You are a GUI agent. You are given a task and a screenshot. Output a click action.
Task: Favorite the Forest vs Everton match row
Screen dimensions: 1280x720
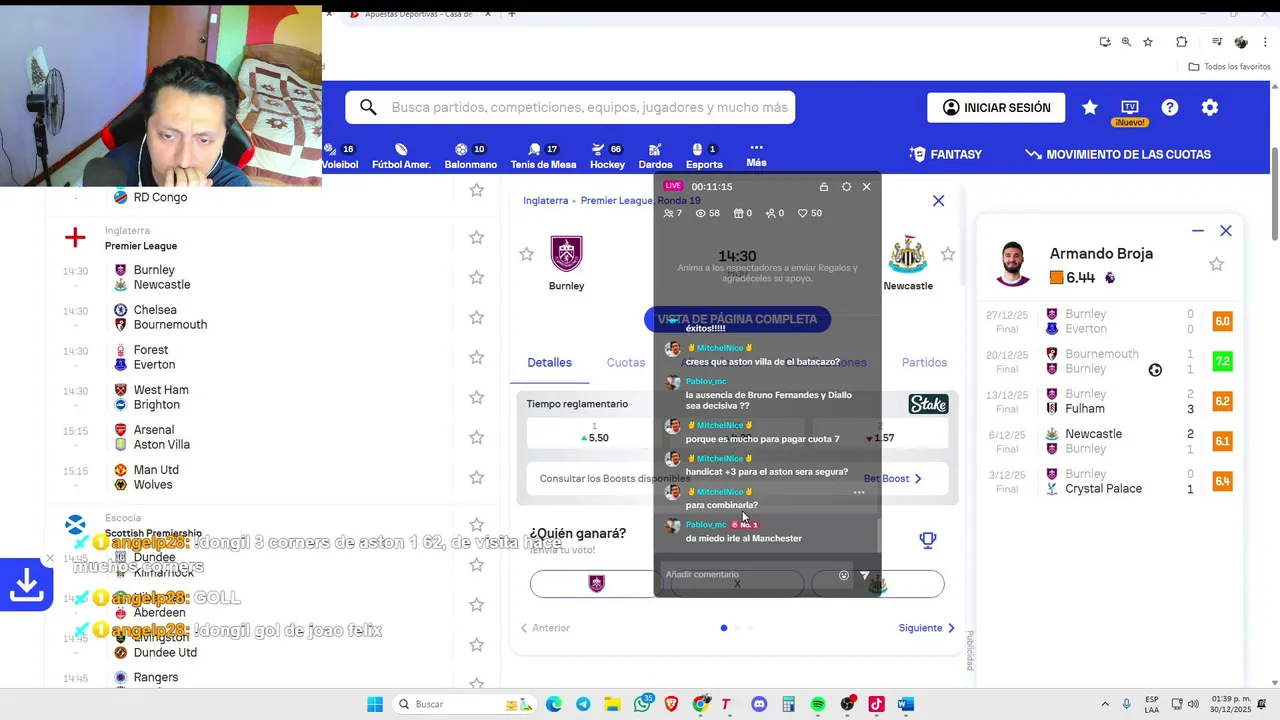point(477,357)
